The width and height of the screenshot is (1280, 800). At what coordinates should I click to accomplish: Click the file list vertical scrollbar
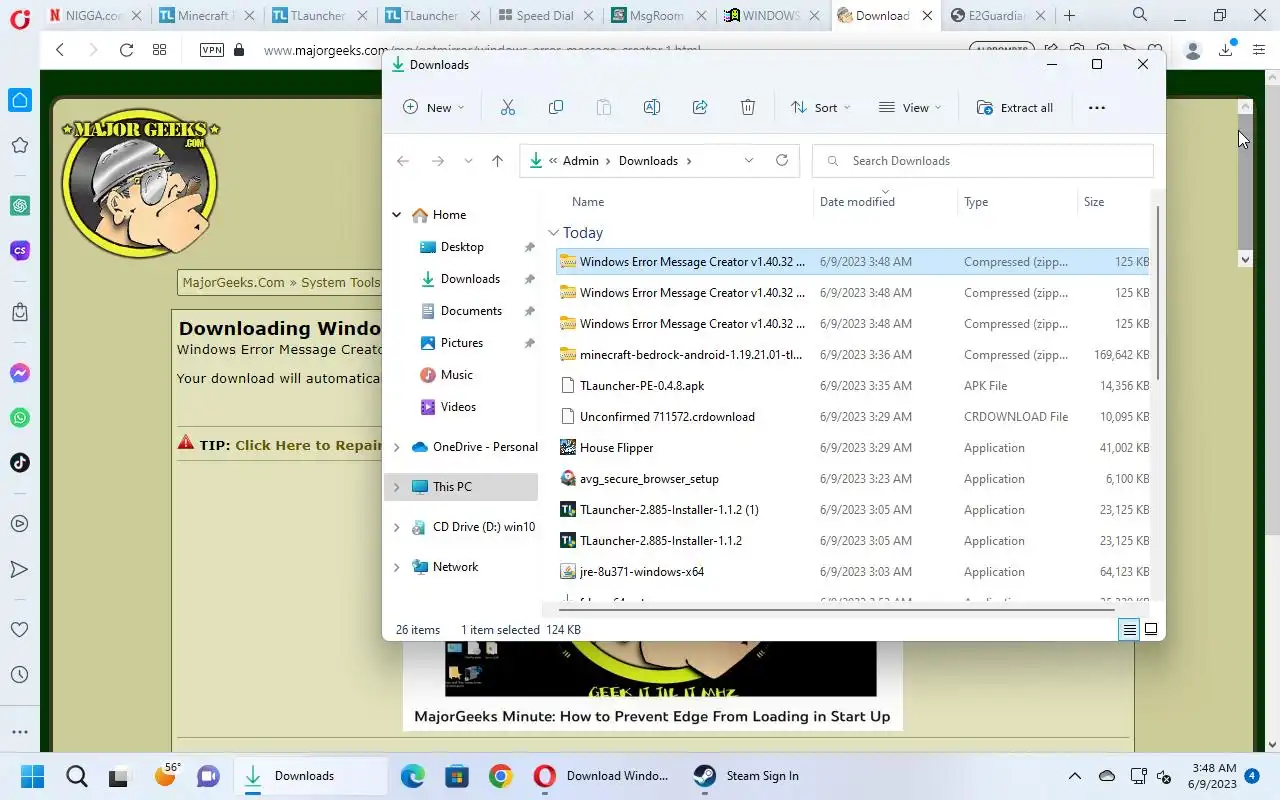click(1158, 295)
